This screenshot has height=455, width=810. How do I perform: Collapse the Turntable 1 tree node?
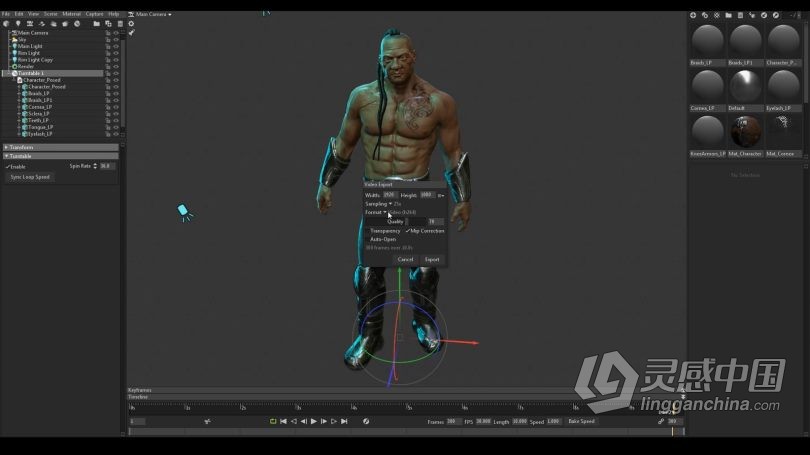(10, 73)
